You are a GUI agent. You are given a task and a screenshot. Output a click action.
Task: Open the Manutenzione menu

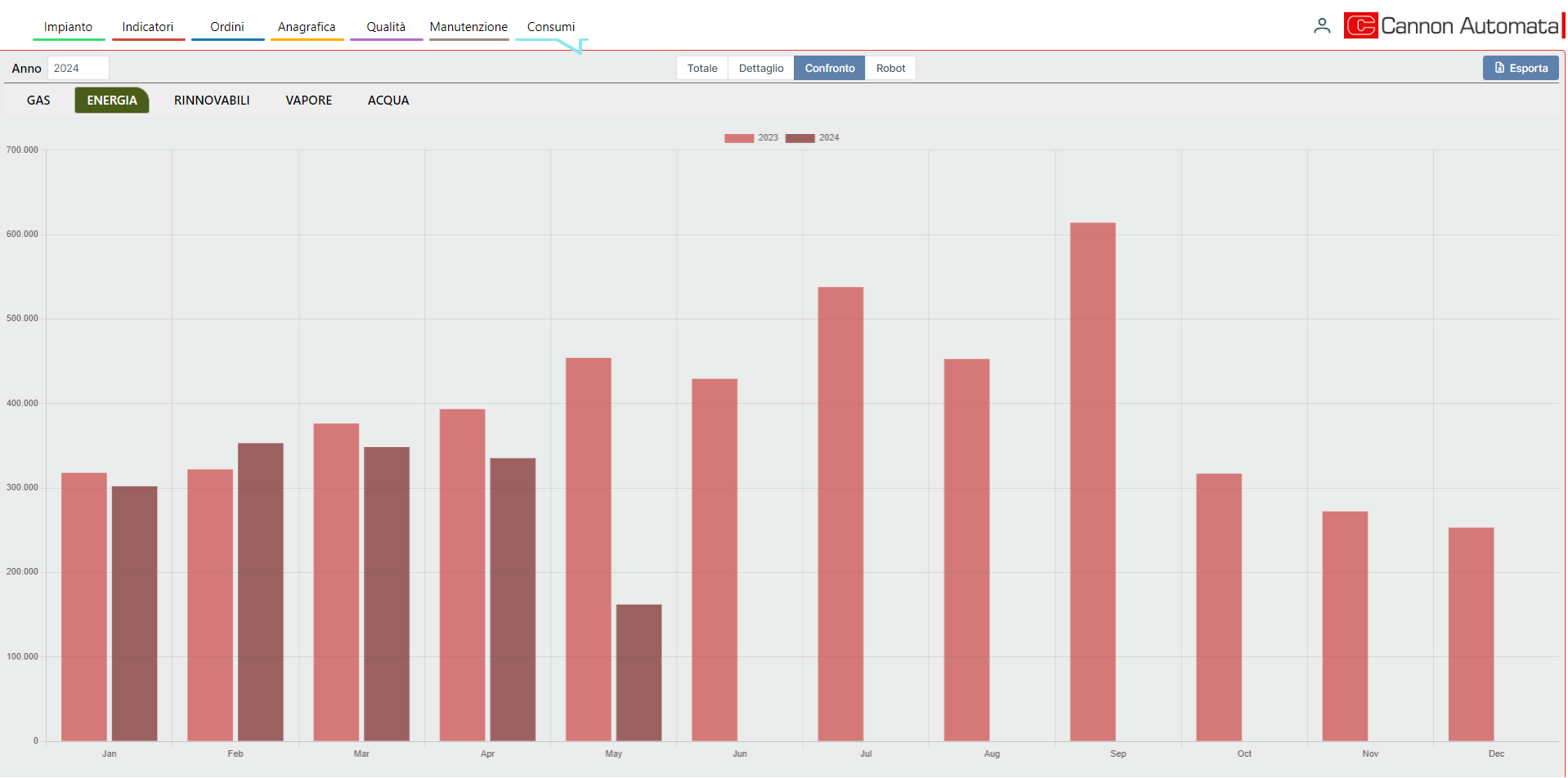(468, 27)
